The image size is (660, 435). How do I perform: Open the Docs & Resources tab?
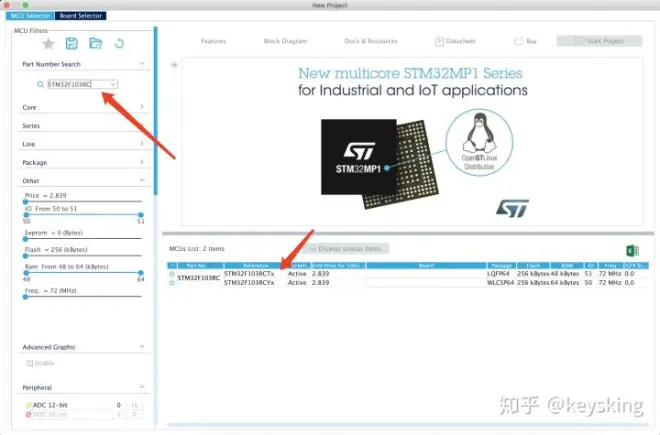coord(371,41)
